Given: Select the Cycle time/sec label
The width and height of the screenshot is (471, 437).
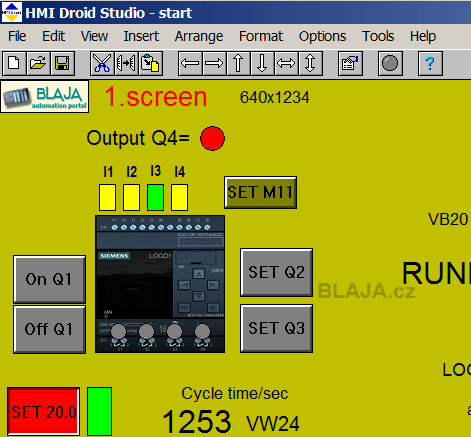Looking at the screenshot, I should click(x=235, y=394).
